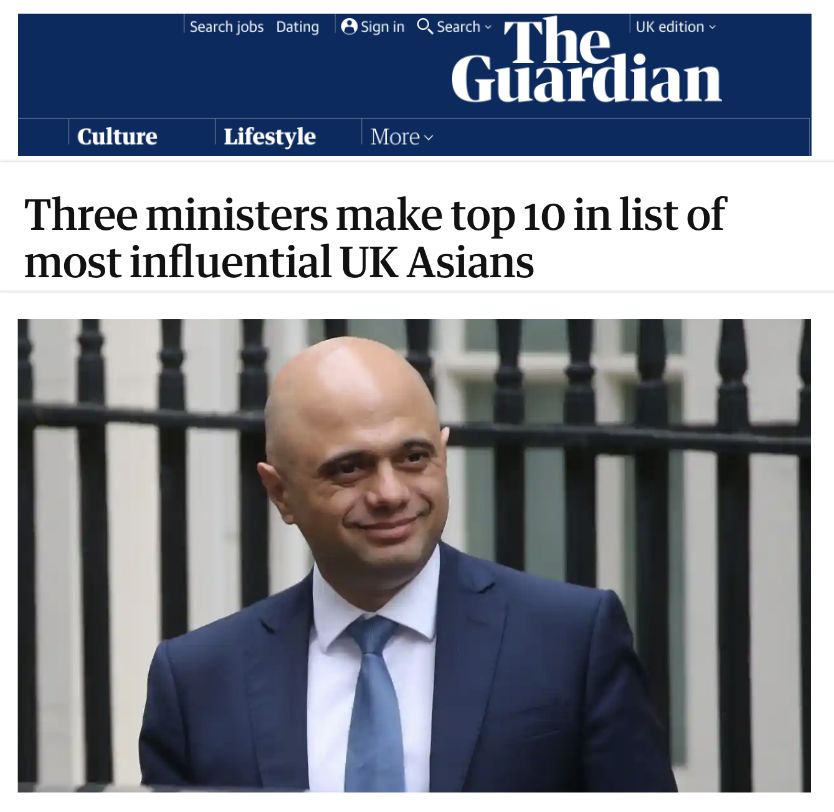Expand the More navigation menu
The height and width of the screenshot is (812, 834).
pos(402,137)
